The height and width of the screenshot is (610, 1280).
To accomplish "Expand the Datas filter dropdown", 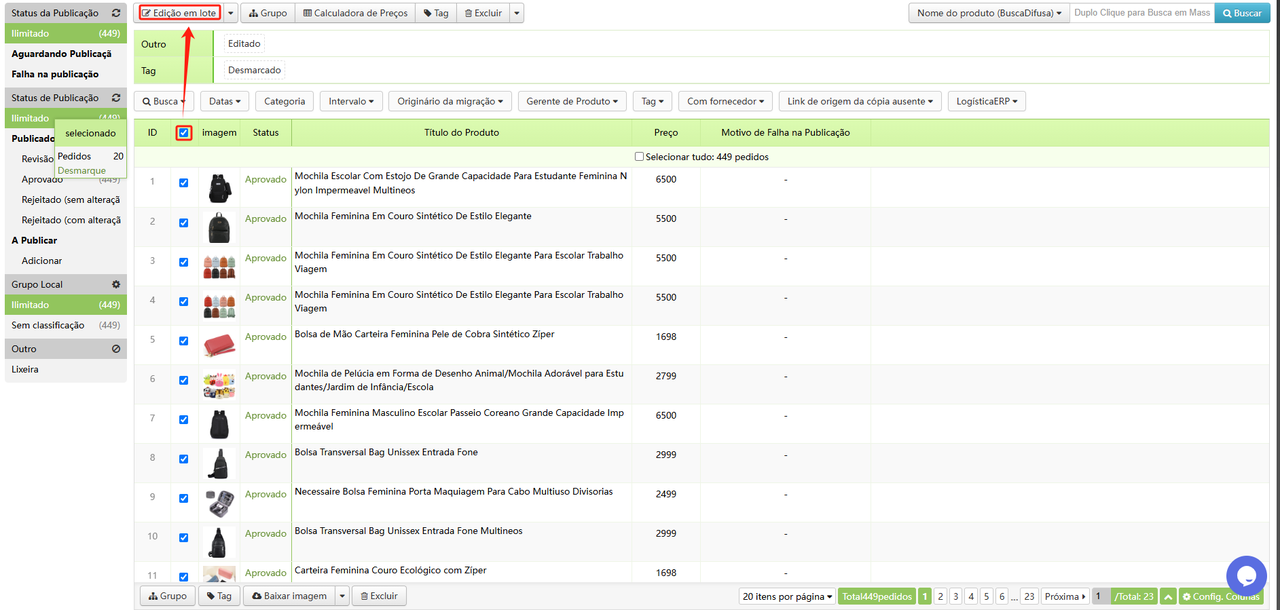I will tap(225, 101).
